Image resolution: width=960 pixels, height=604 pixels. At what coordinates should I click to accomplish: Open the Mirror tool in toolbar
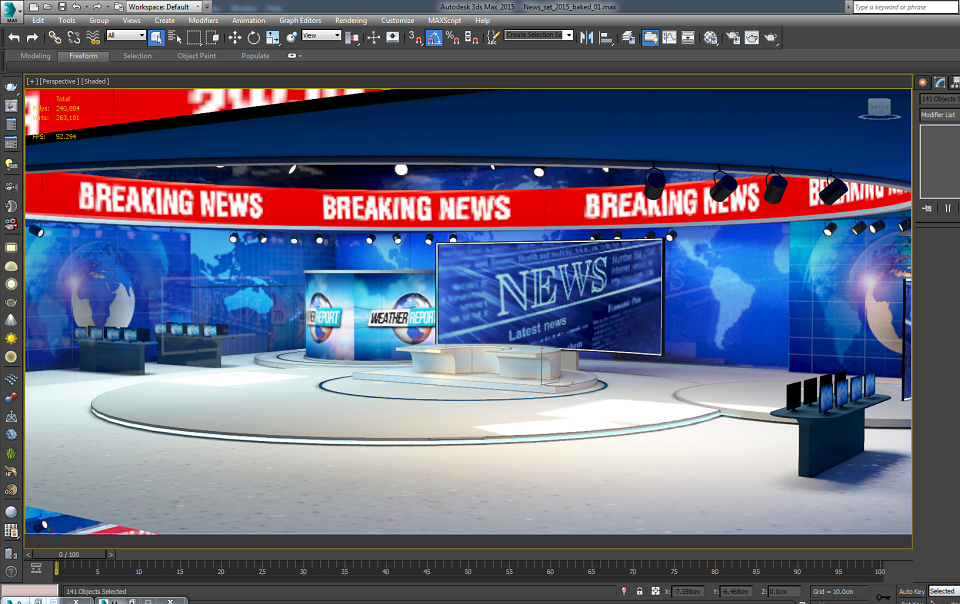pos(587,38)
